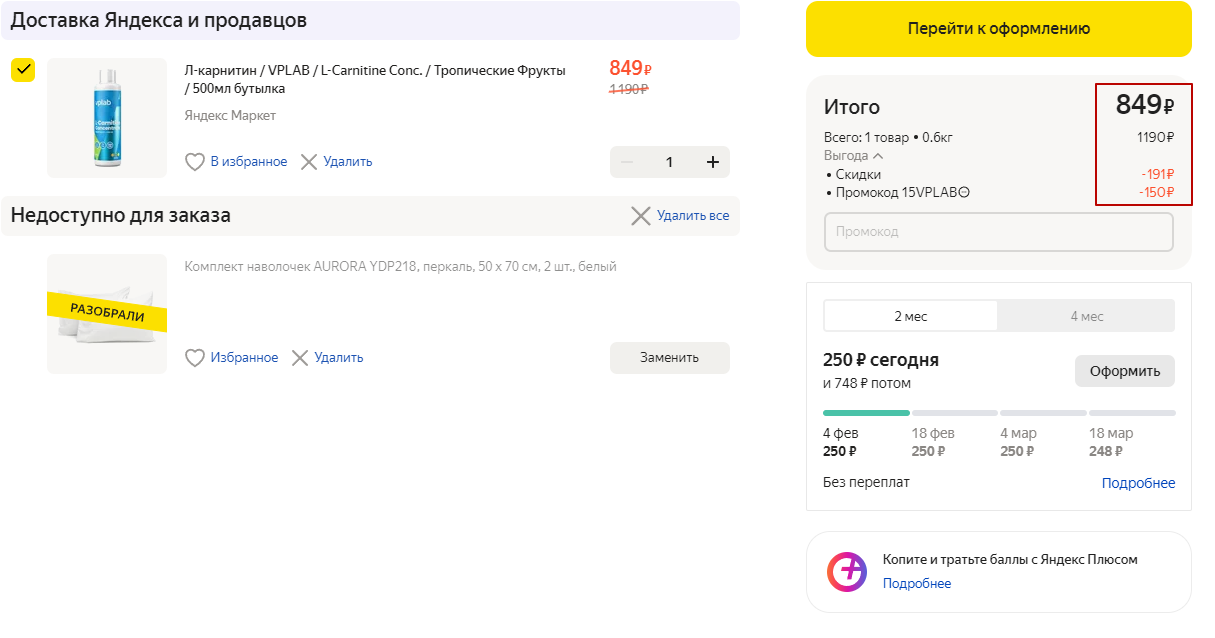Open L-Carnitine bottle product thumbnail

click(107, 118)
